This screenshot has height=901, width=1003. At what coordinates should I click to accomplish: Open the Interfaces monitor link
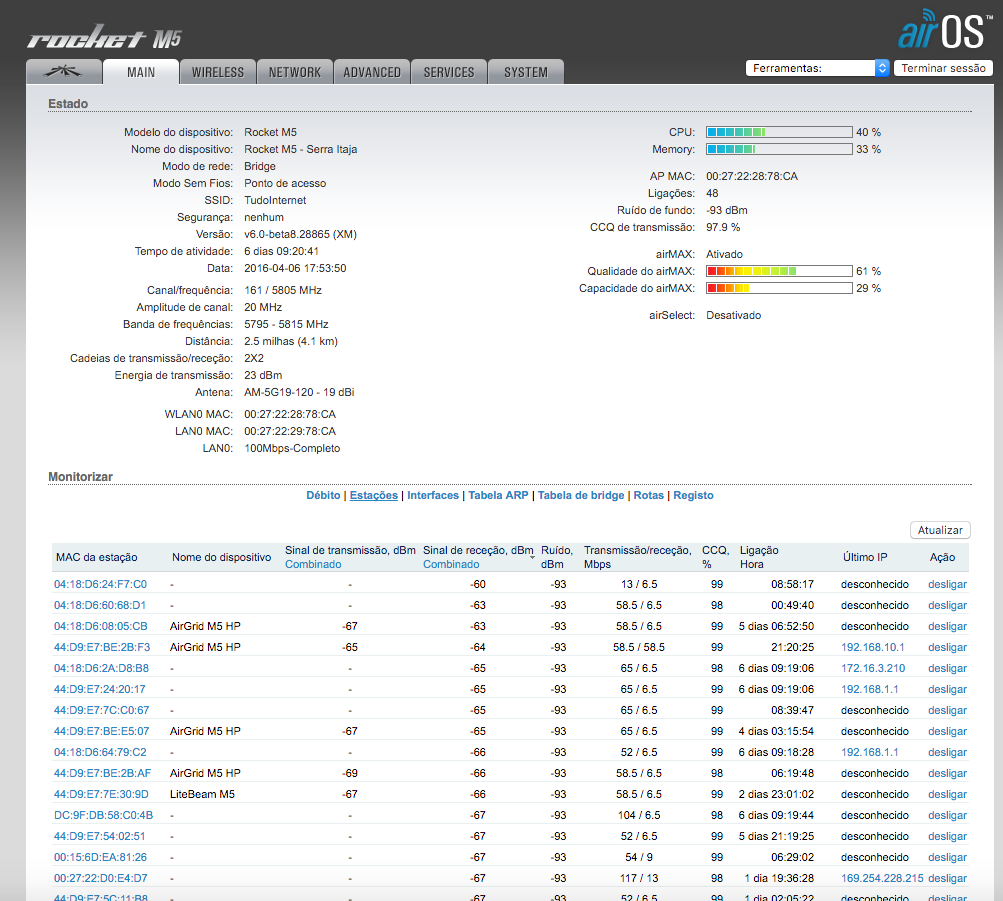(433, 495)
